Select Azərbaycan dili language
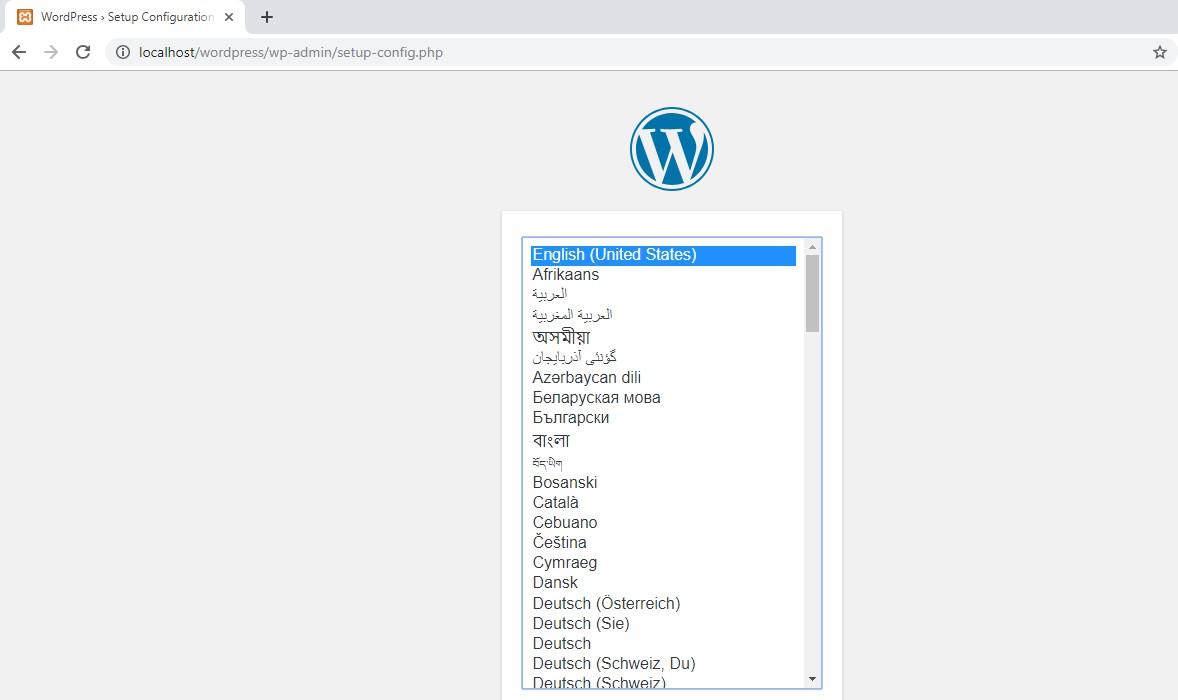This screenshot has width=1178, height=700. tap(663, 378)
